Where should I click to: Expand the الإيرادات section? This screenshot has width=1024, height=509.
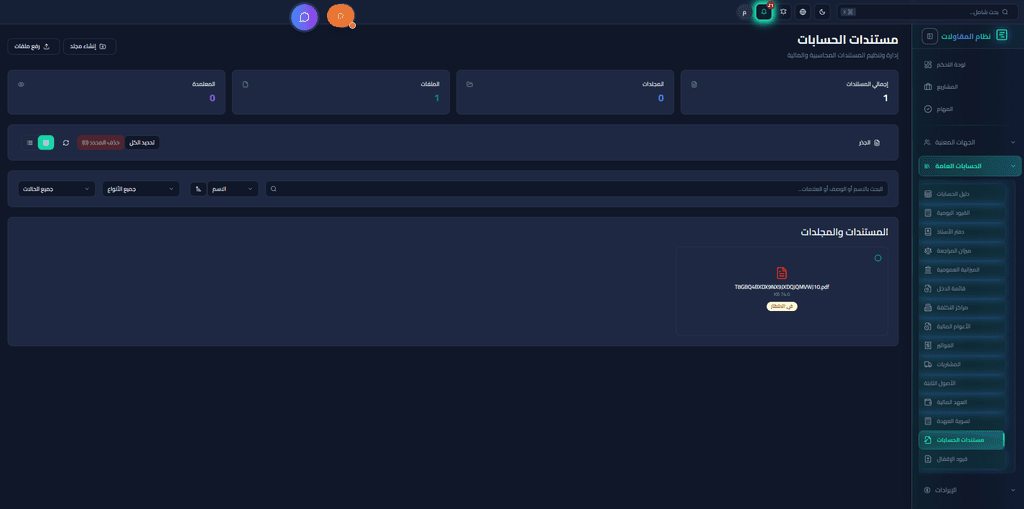click(970, 489)
